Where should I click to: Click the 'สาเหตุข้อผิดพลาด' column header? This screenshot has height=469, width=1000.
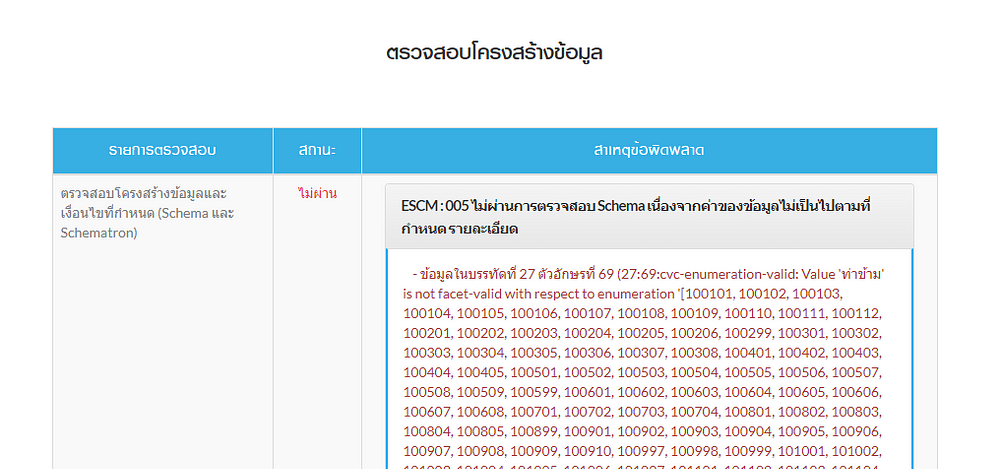tap(648, 150)
